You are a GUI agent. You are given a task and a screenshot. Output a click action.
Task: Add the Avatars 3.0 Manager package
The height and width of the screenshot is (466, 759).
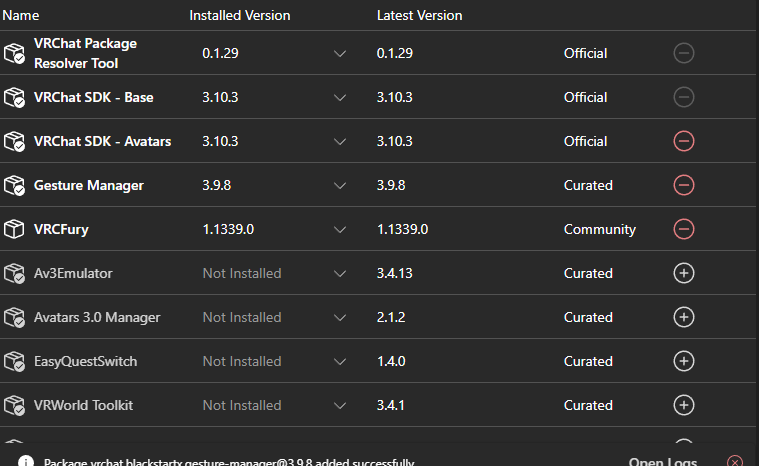pyautogui.click(x=683, y=317)
